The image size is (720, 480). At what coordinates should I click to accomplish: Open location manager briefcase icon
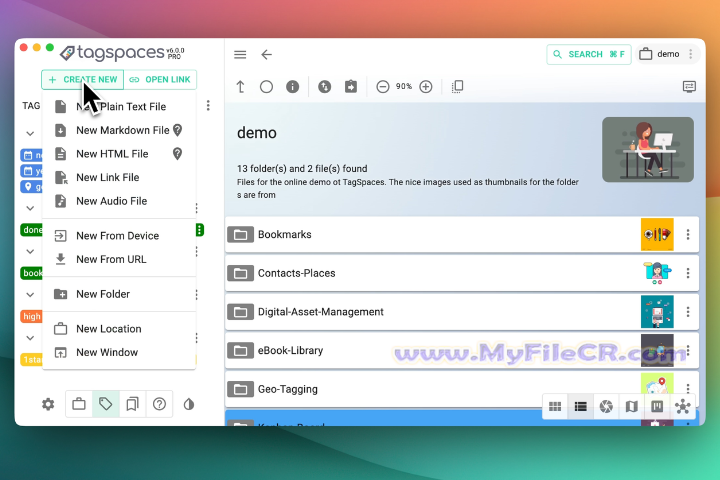click(x=79, y=404)
